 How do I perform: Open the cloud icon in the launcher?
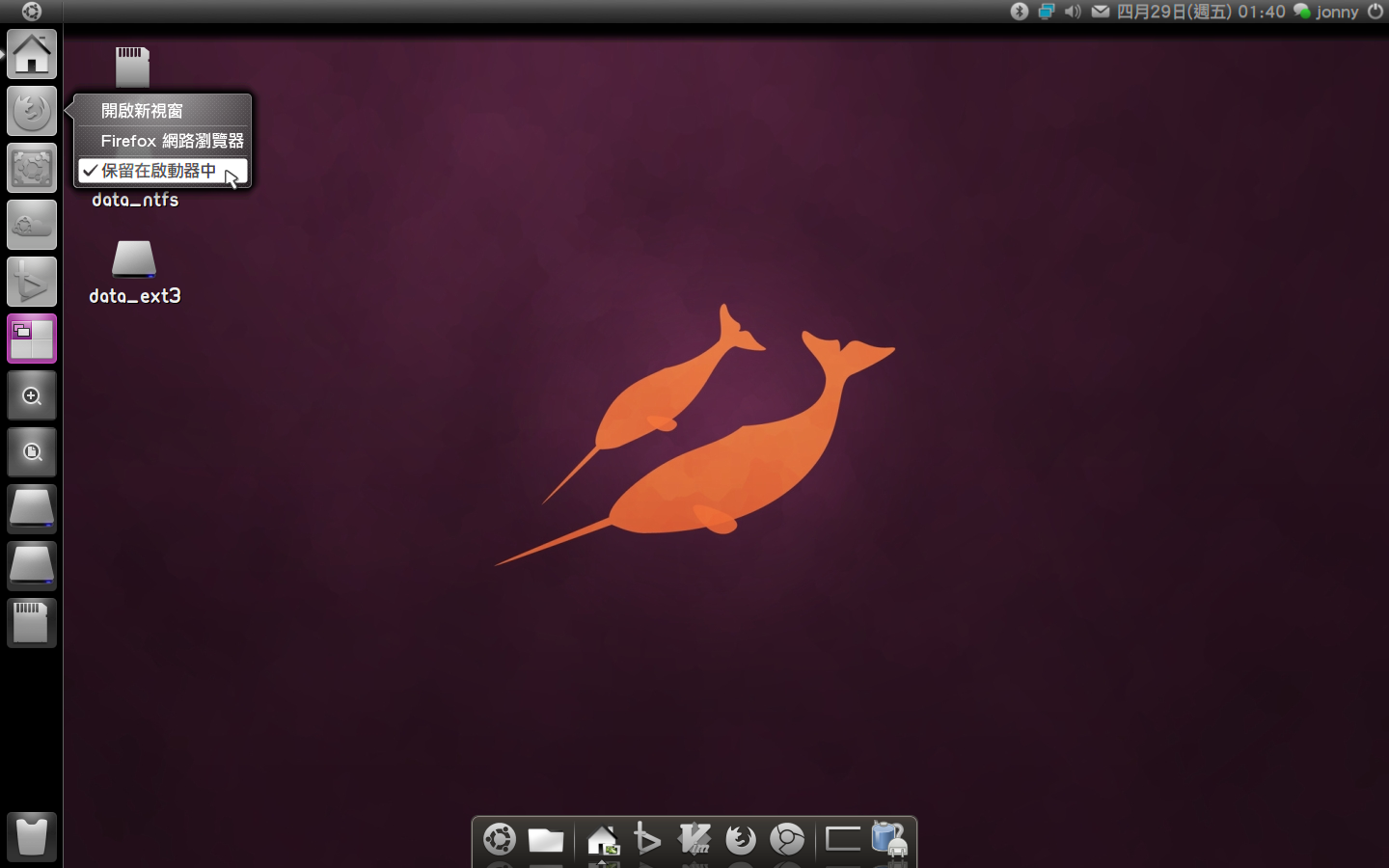click(32, 225)
